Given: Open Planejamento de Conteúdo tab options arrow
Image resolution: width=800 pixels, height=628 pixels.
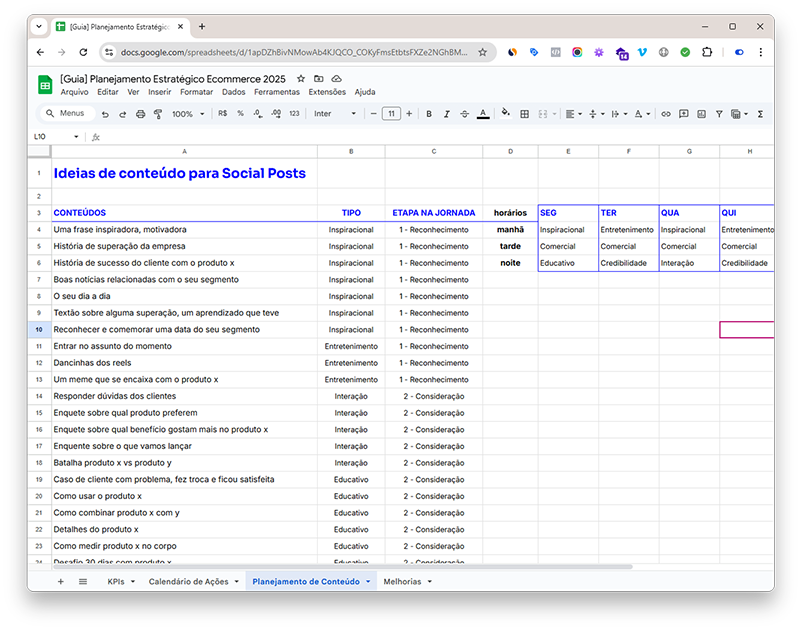Looking at the screenshot, I should coord(368,582).
